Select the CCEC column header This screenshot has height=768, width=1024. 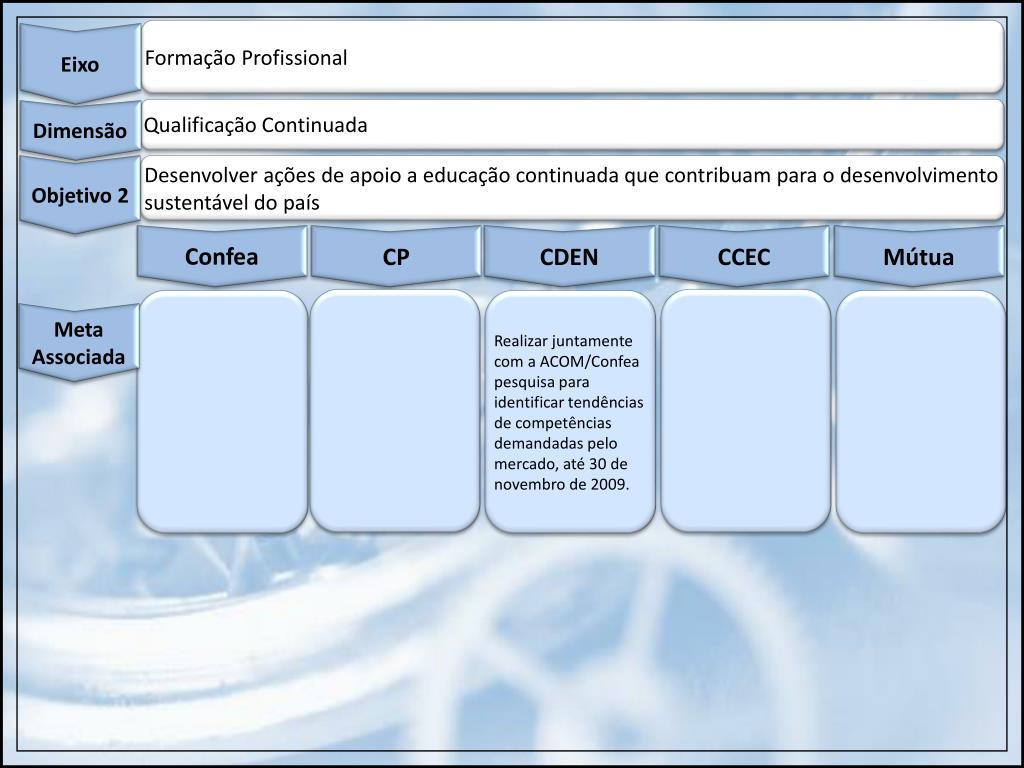click(744, 255)
